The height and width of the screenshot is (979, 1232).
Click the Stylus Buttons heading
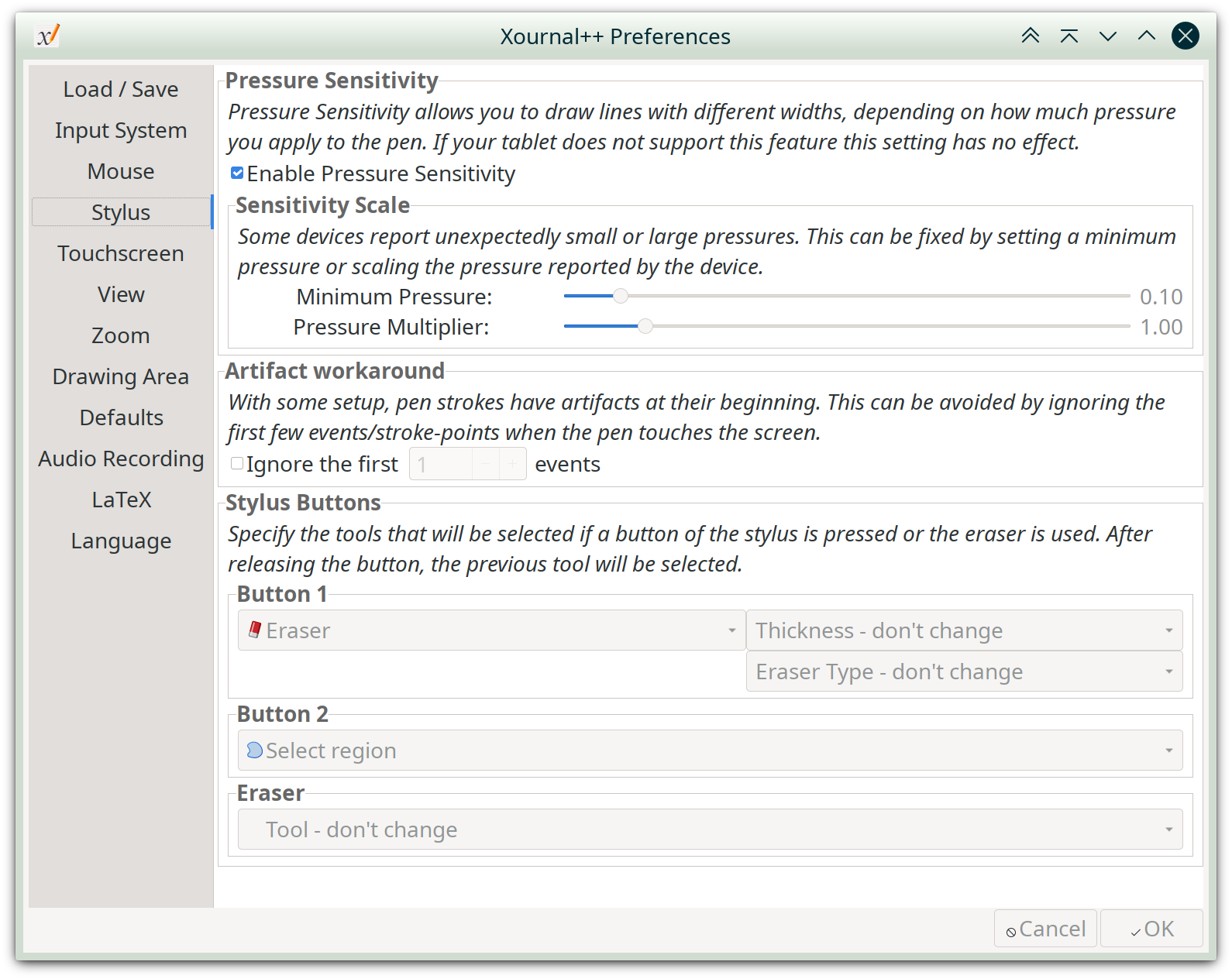(303, 503)
